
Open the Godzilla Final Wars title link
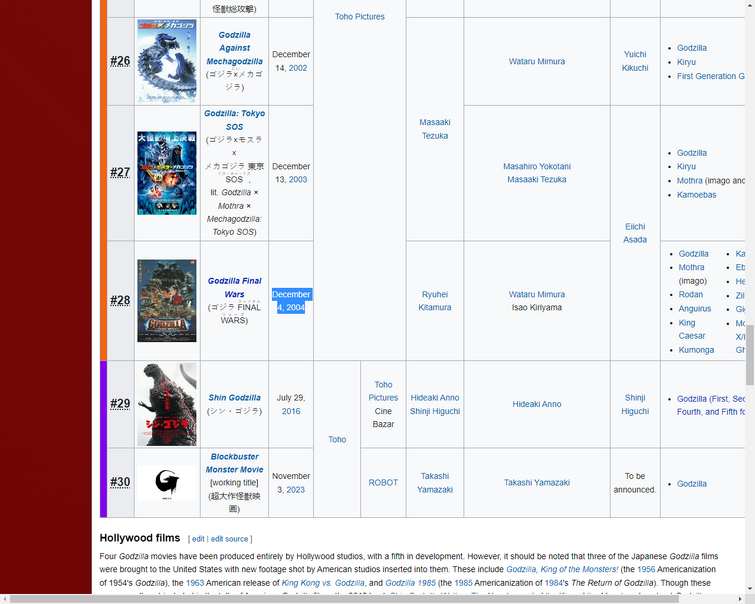[x=234, y=288]
